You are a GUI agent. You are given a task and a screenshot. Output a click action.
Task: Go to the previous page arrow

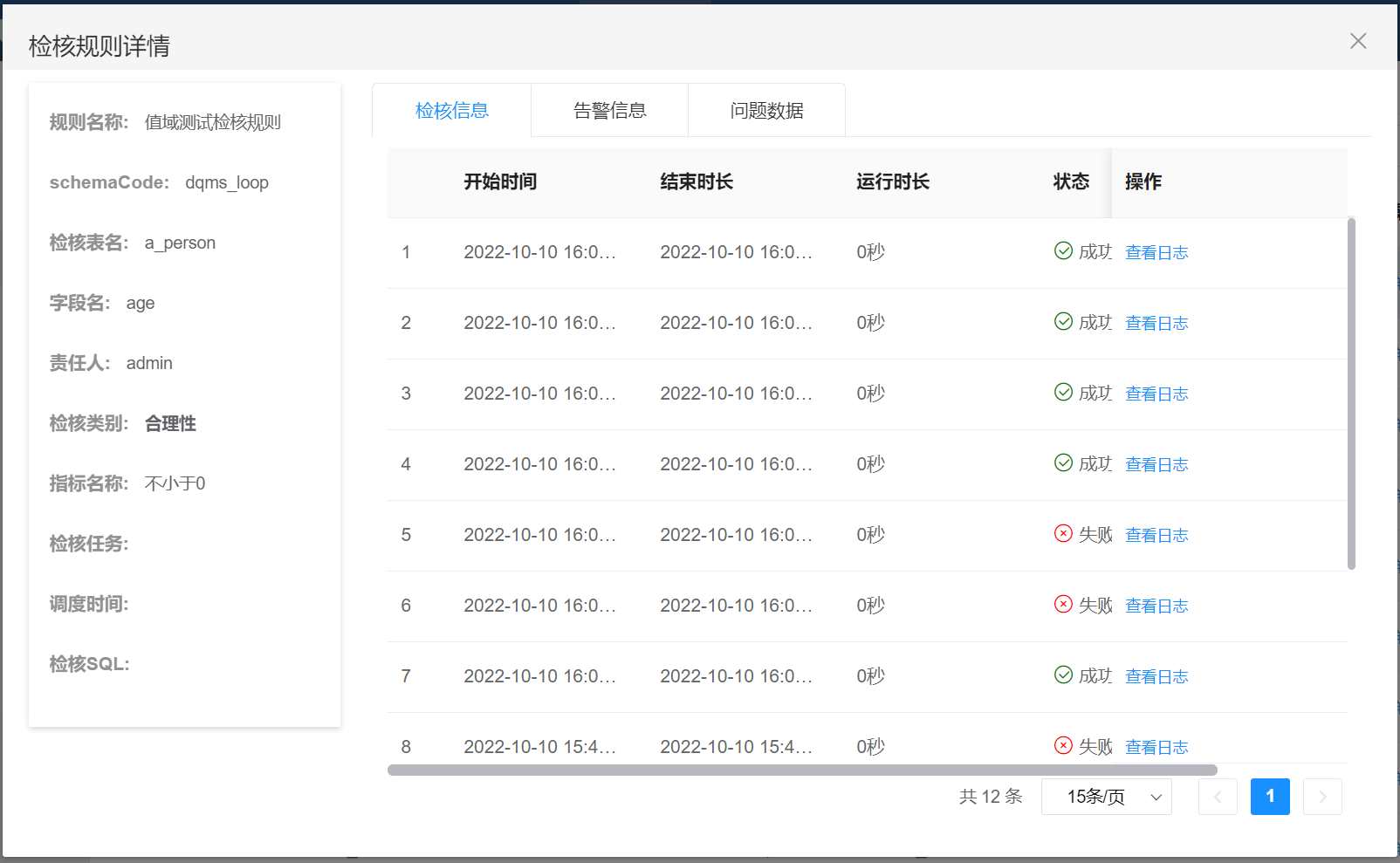coord(1218,797)
